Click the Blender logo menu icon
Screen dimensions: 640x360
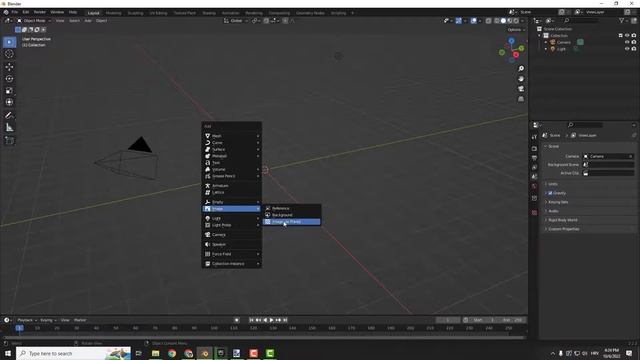[6, 12]
